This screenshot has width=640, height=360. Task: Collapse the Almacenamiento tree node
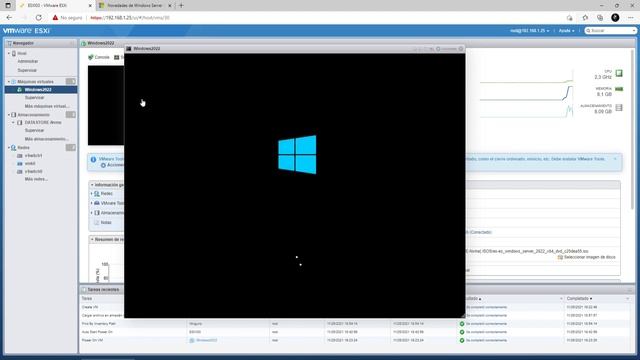pos(9,115)
